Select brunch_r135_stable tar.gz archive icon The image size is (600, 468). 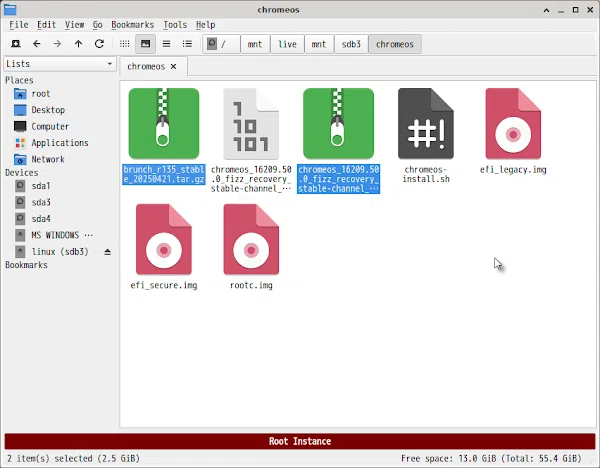pyautogui.click(x=164, y=124)
